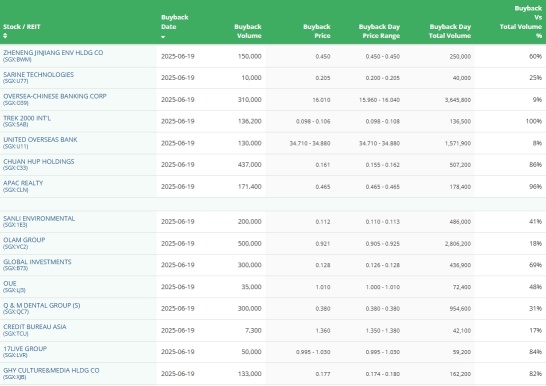
Task: Open OVERSEA-CHINESE BANKING CORP link
Action: click(55, 96)
